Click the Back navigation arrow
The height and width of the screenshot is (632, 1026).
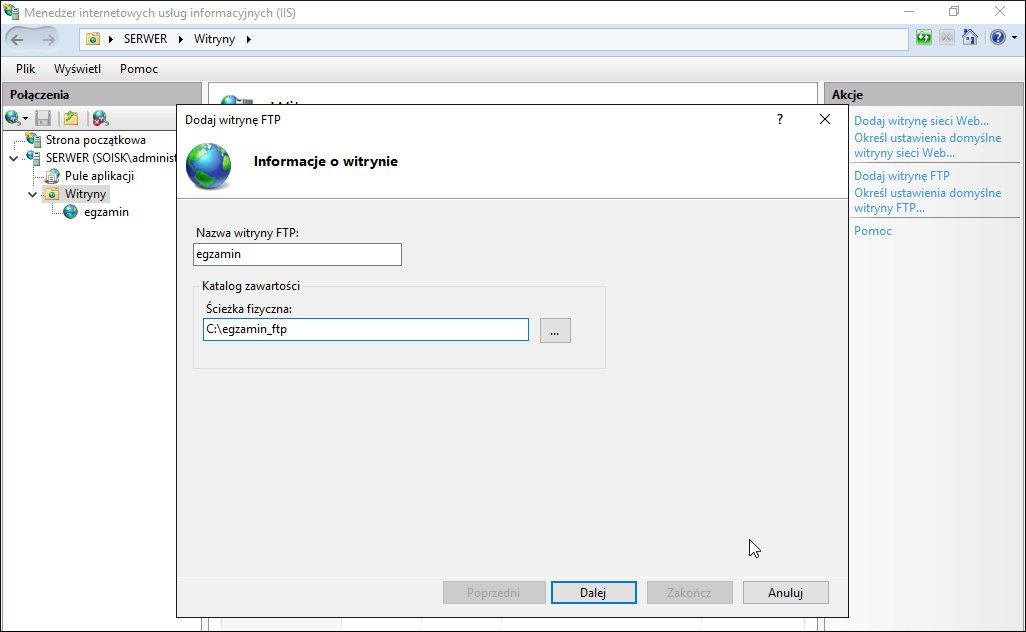point(18,39)
